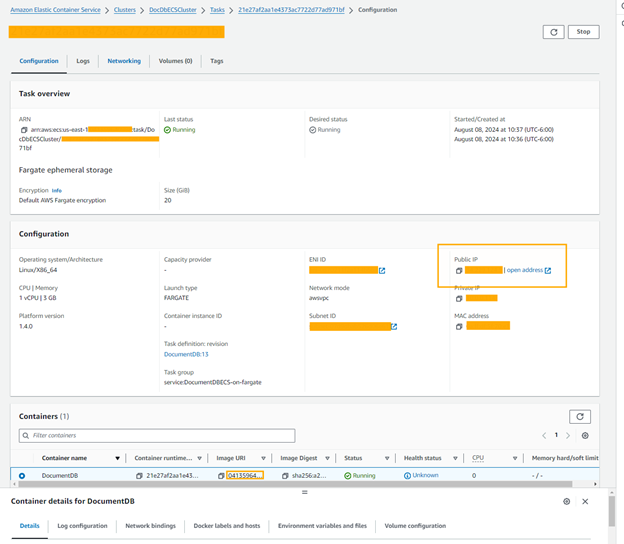Copy the Image URI value
This screenshot has width=624, height=544.
221,476
